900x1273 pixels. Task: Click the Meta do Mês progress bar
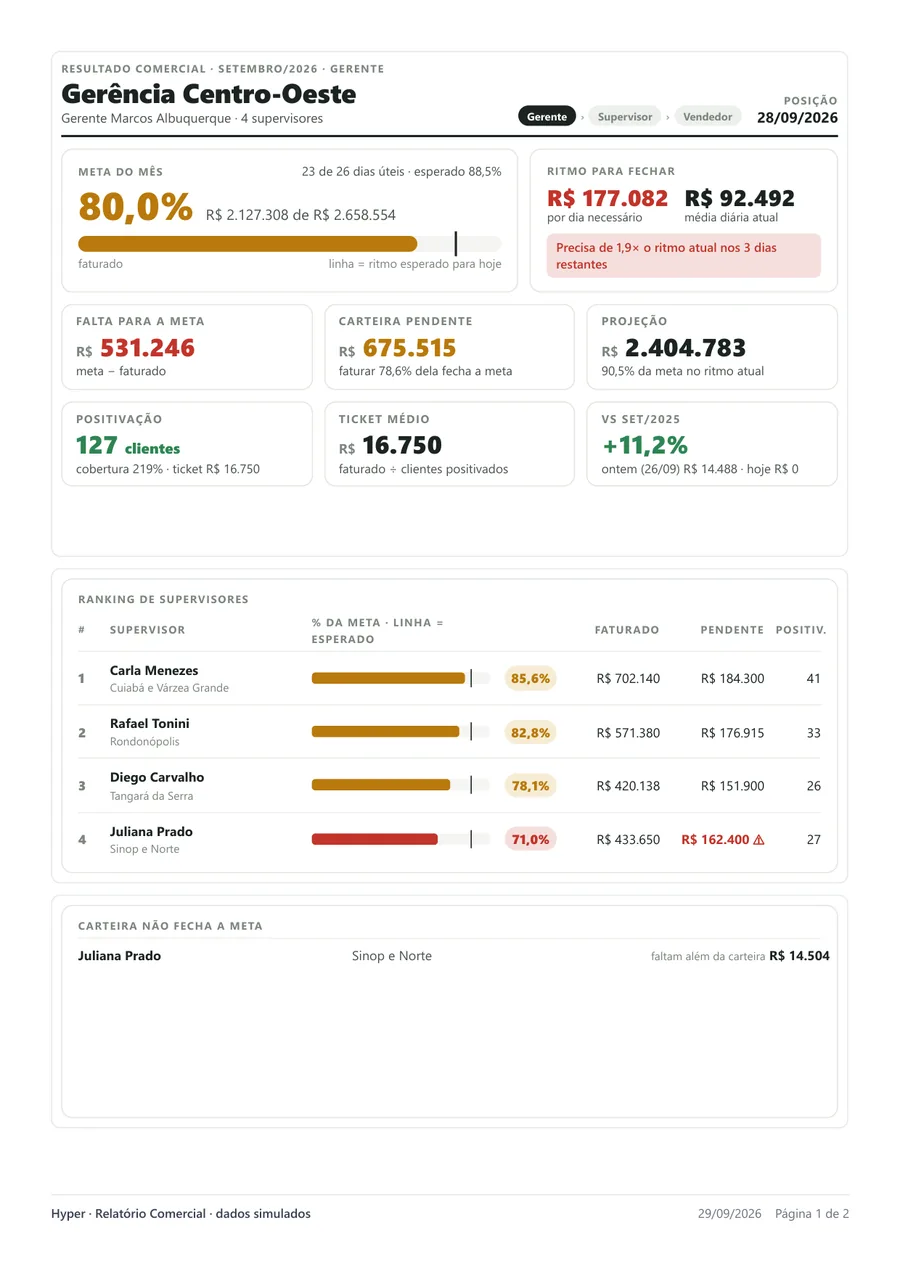[290, 243]
